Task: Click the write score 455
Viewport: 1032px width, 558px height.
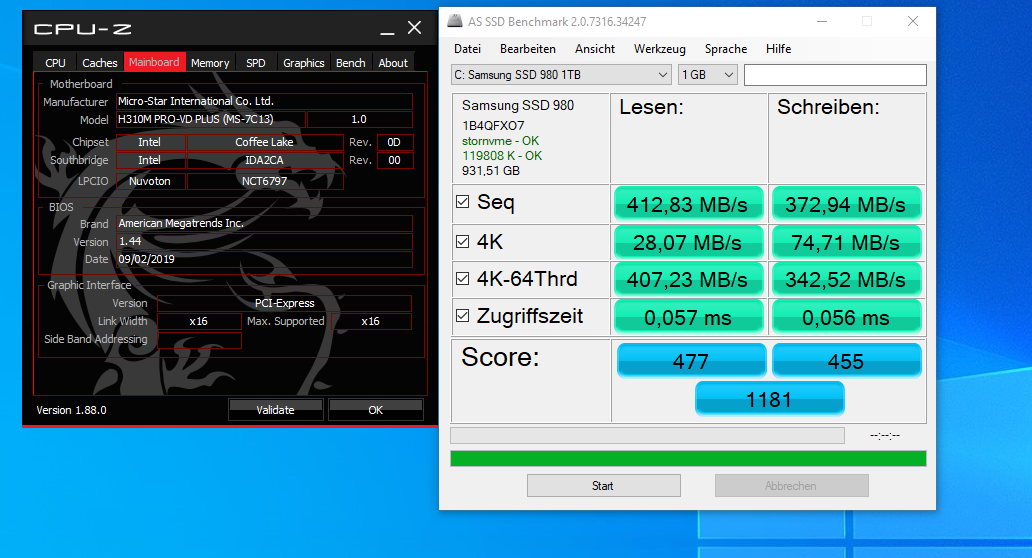Action: (846, 360)
